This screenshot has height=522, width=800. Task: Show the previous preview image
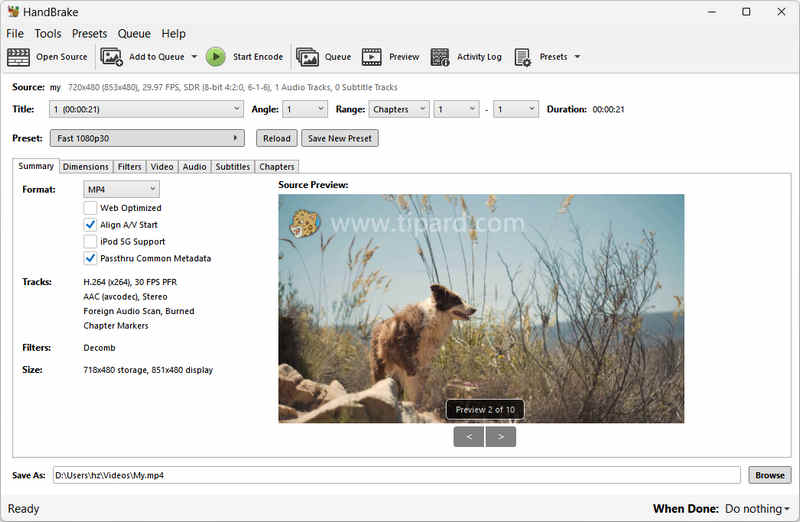(469, 437)
